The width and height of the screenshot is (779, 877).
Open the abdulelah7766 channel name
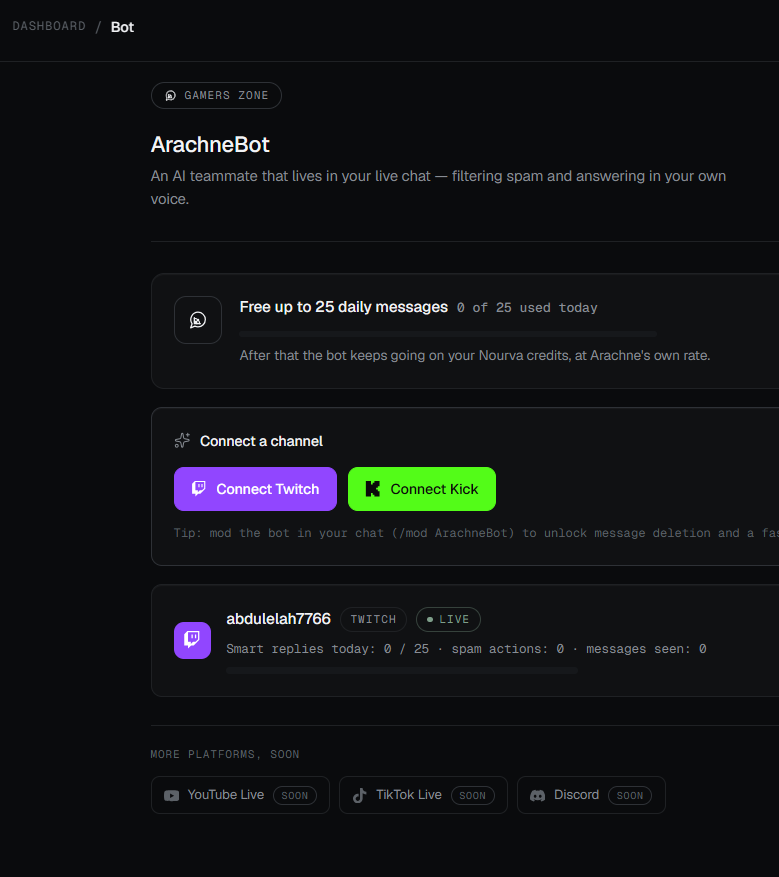(278, 619)
